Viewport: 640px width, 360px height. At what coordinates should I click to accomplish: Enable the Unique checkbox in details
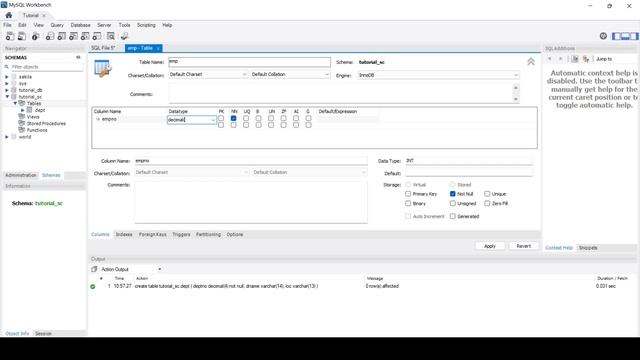pyautogui.click(x=487, y=194)
